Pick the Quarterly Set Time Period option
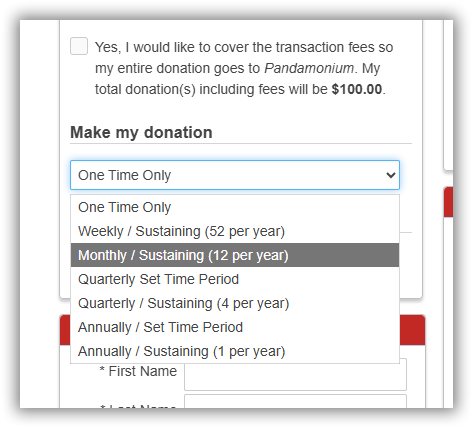The image size is (473, 428). pos(235,279)
